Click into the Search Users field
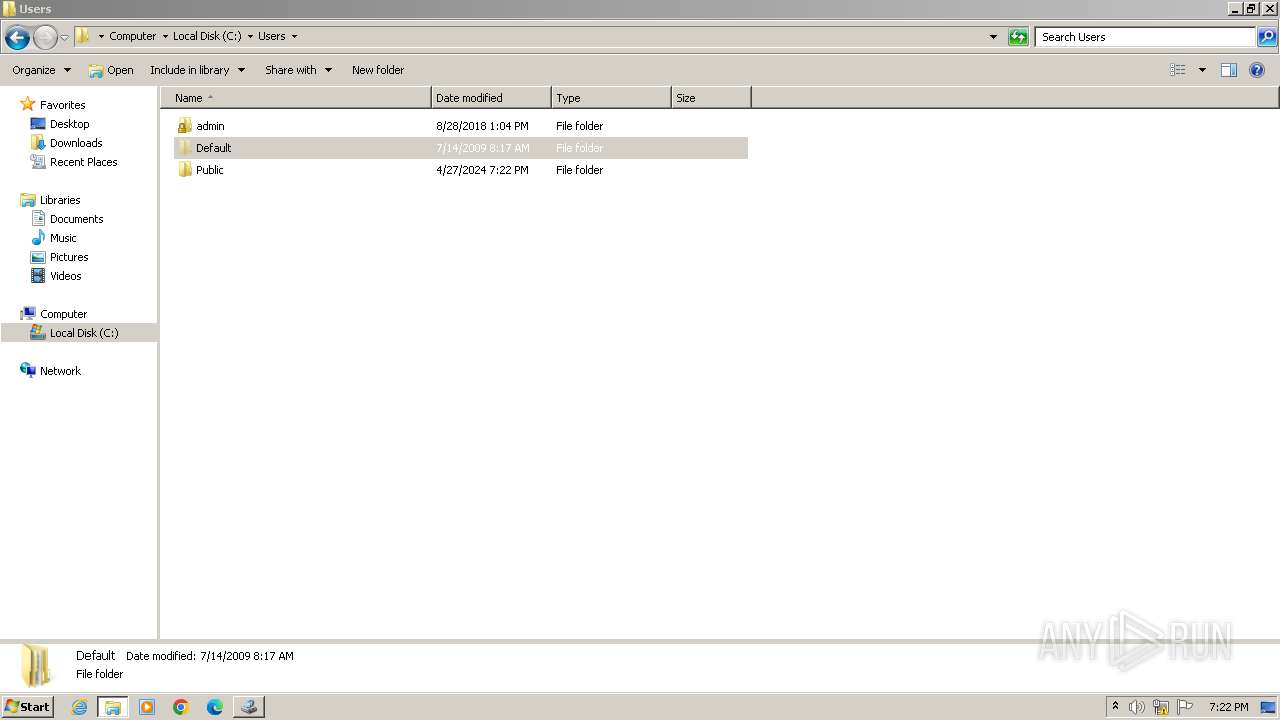Screen dimensions: 1280x720 (x=1145, y=37)
